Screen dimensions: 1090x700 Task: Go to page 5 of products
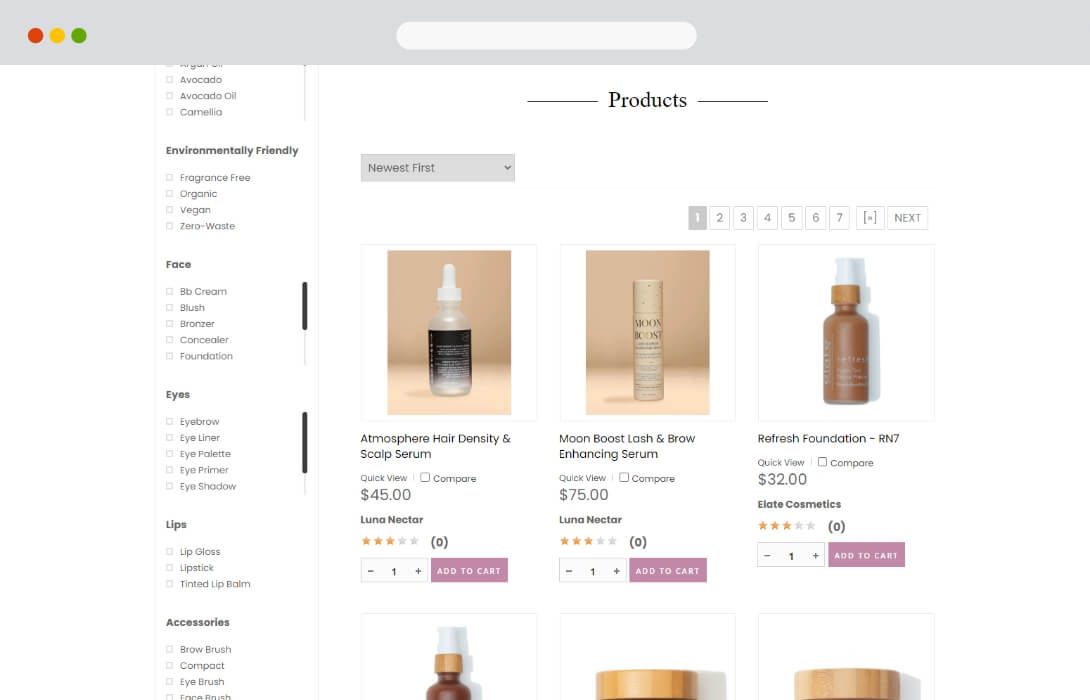pyautogui.click(x=791, y=218)
